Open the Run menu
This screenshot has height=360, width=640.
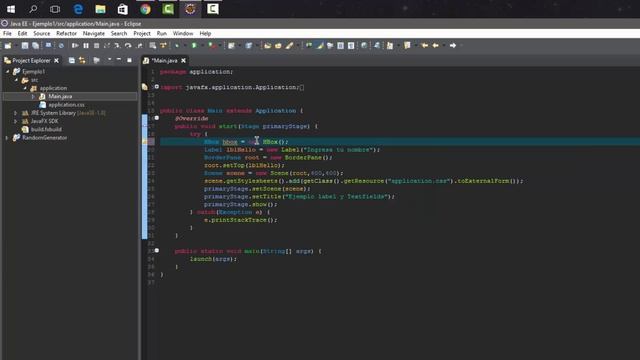pos(162,33)
